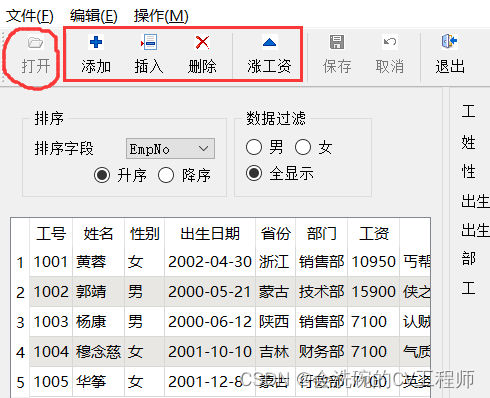Expand the 排序字段 EmpNo combo box

pos(170,149)
